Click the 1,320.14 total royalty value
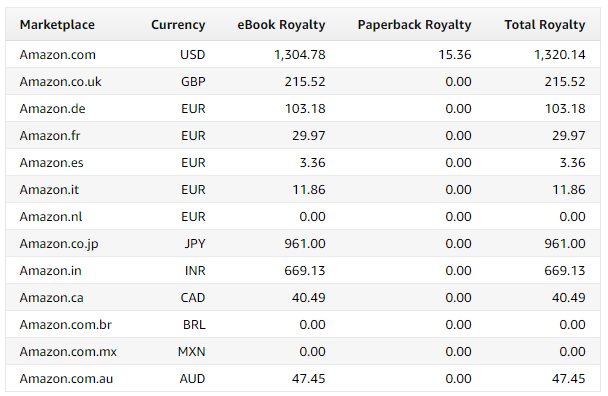Viewport: 608px width, 396px height. coord(560,55)
